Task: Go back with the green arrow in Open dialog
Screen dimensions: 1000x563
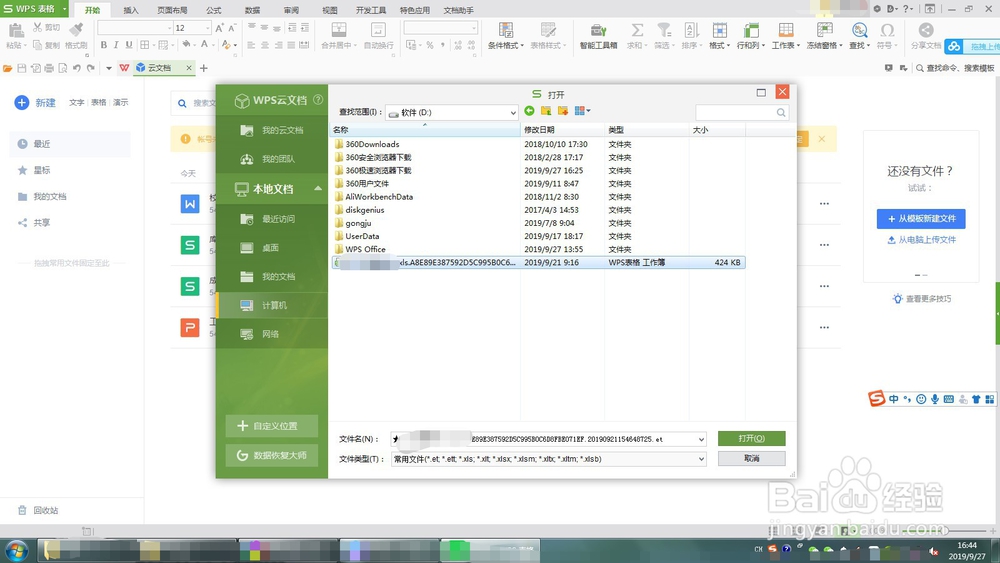Action: [529, 111]
